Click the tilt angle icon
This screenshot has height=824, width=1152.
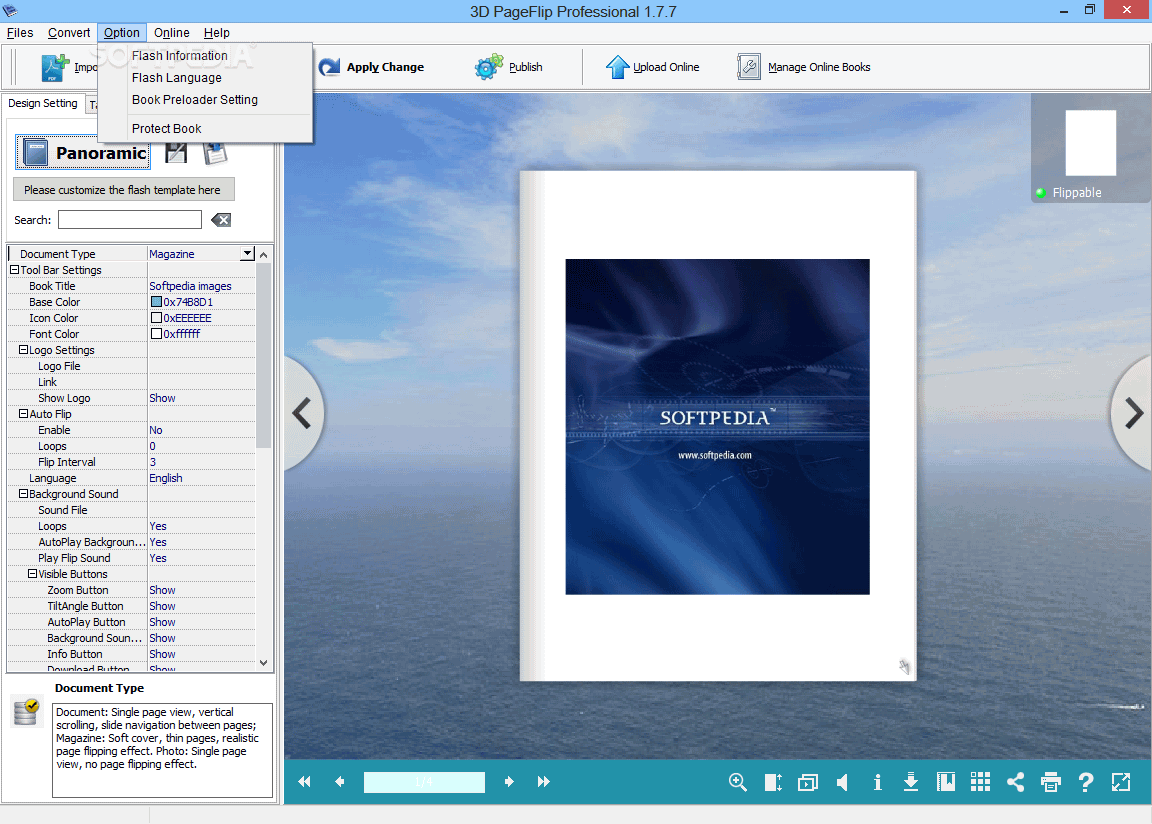[773, 782]
